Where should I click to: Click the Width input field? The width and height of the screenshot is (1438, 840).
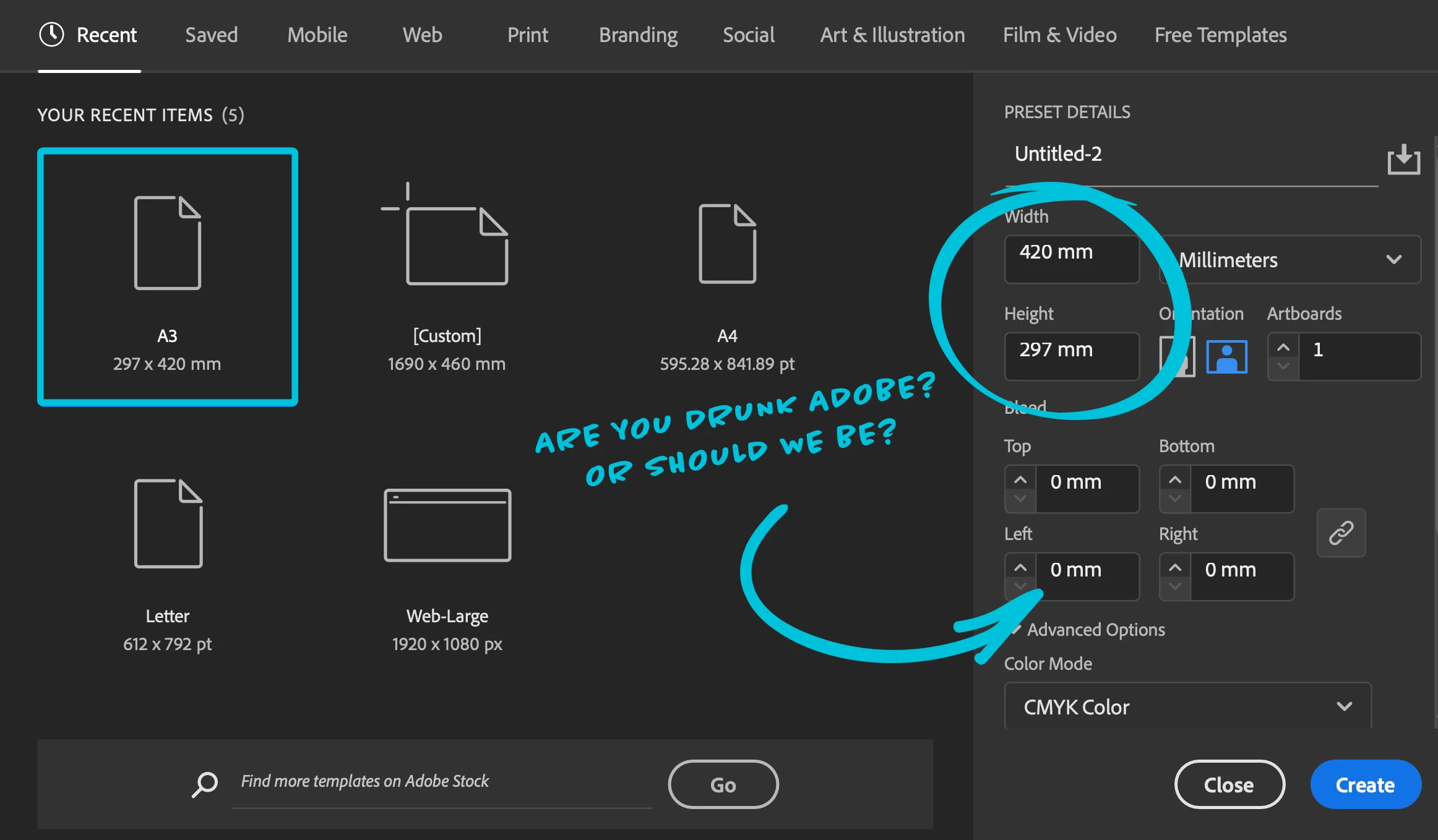point(1072,259)
